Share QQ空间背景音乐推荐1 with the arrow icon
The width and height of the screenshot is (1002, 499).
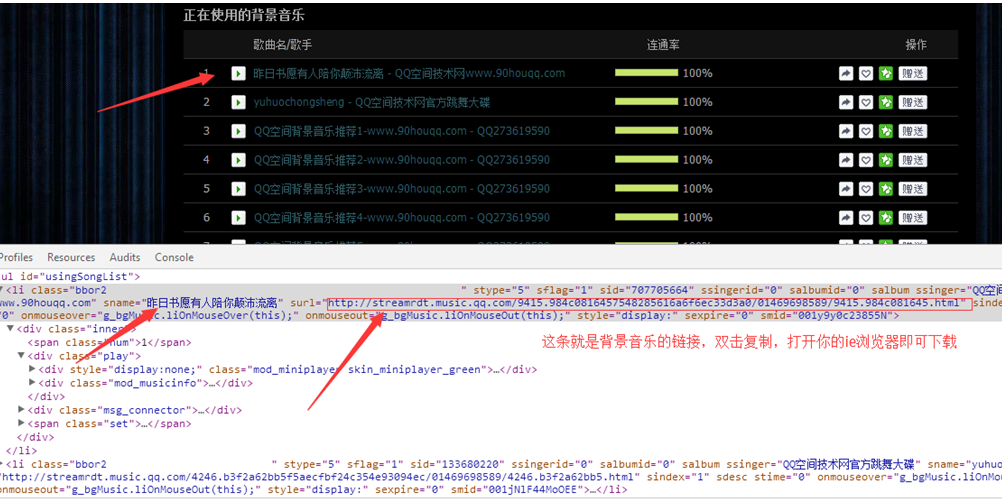pyautogui.click(x=845, y=131)
